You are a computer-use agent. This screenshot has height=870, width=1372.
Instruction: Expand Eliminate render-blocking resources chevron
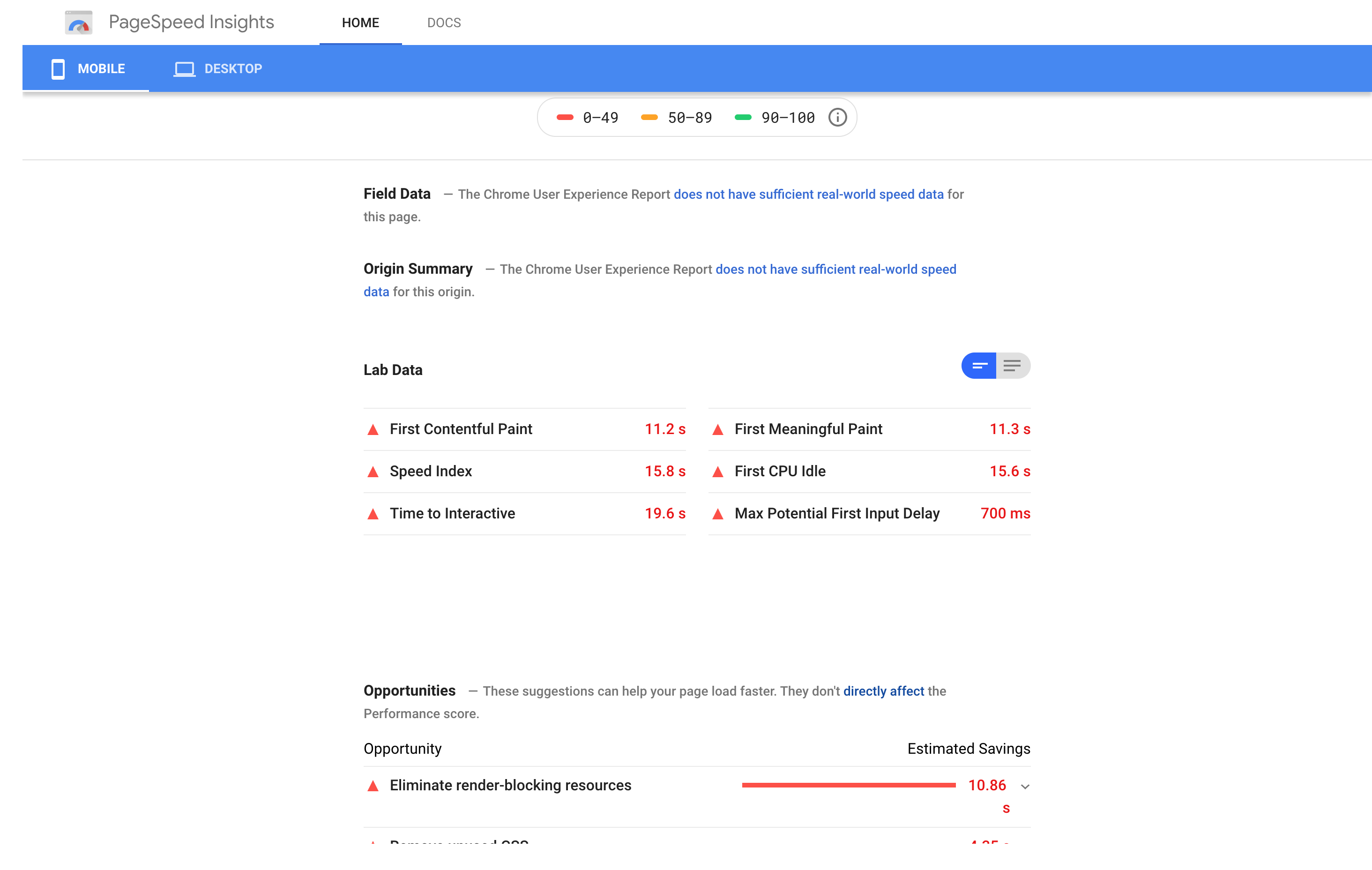pyautogui.click(x=1025, y=787)
